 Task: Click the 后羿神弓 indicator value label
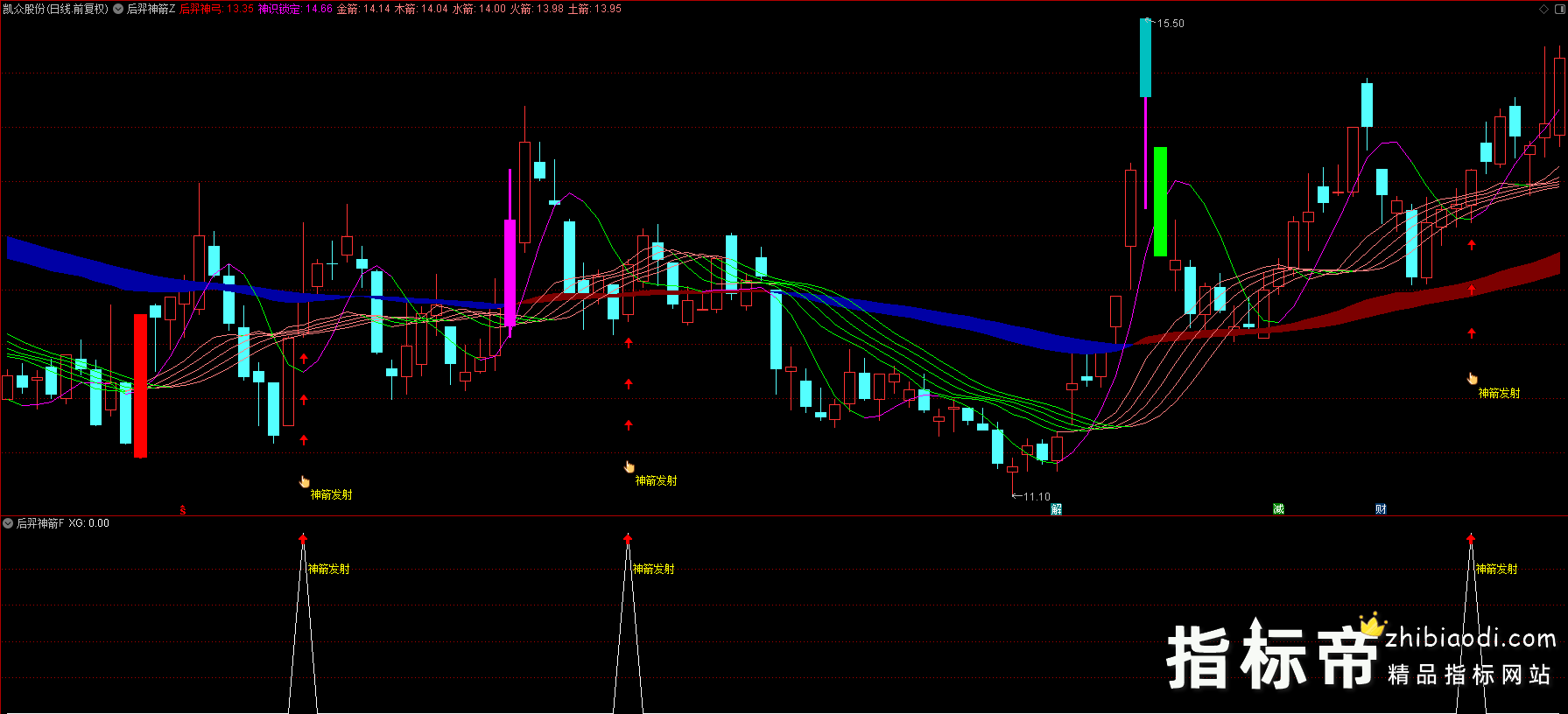[216, 9]
